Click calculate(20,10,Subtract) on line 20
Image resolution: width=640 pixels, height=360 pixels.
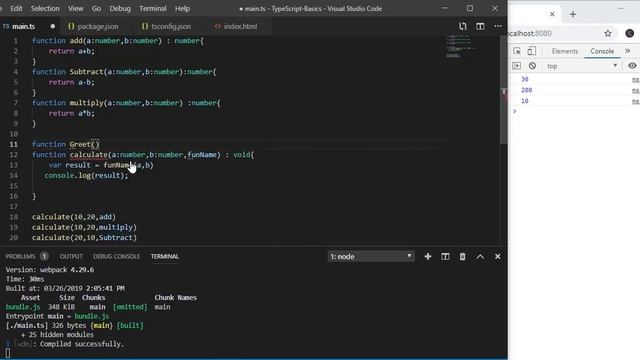click(x=84, y=238)
